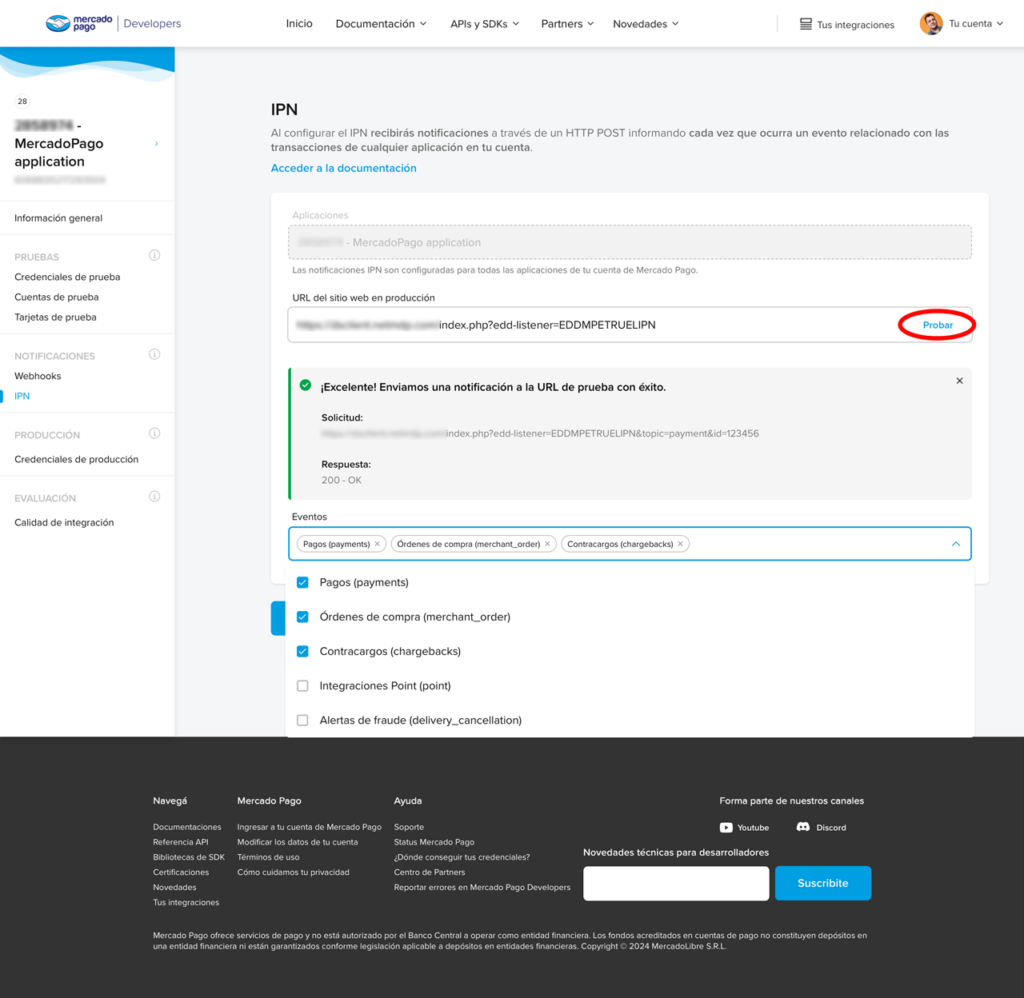Open the Tu cuenta dropdown
The height and width of the screenshot is (998, 1024).
click(x=976, y=24)
